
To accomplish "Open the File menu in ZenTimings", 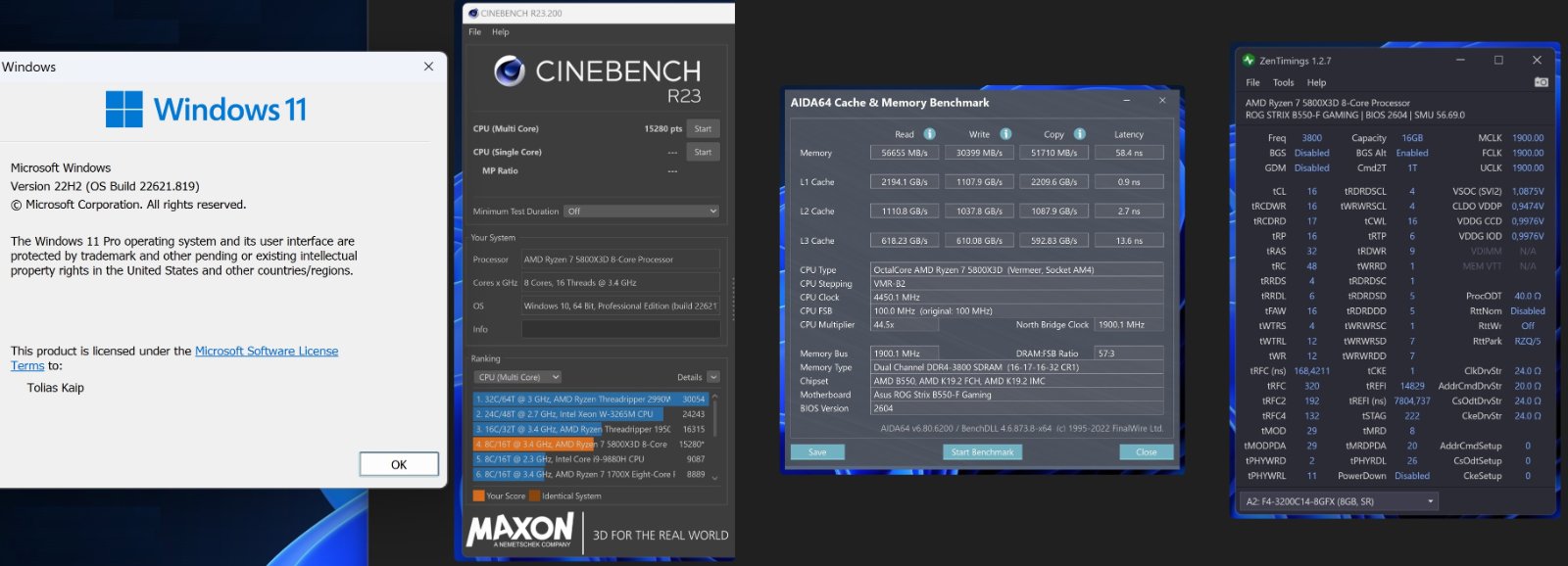I will (1252, 82).
